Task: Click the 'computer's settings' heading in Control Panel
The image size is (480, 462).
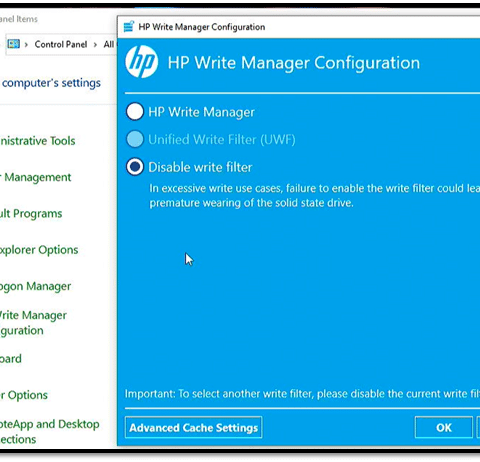Action: pyautogui.click(x=51, y=83)
